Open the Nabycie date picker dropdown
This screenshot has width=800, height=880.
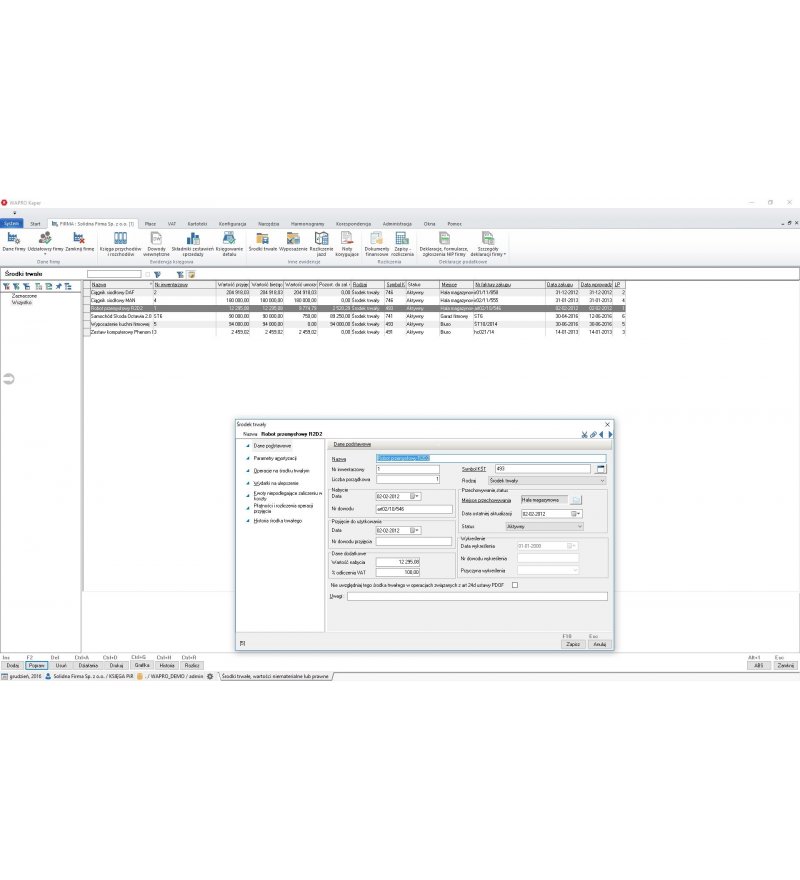pyautogui.click(x=415, y=497)
